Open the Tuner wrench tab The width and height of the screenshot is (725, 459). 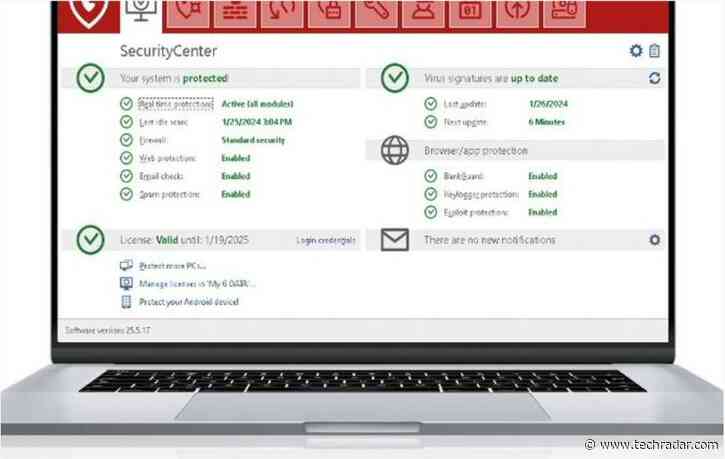tap(376, 13)
